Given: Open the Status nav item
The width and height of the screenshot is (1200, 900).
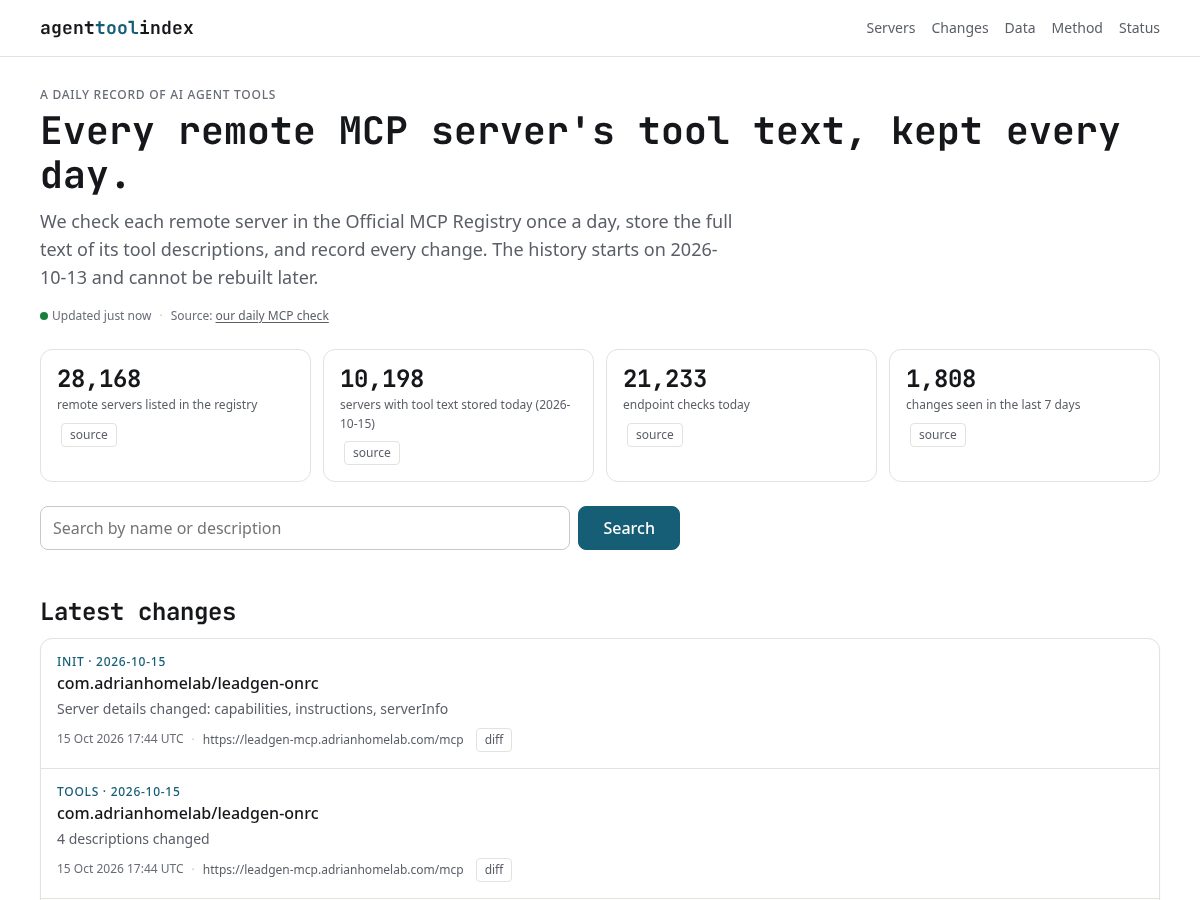Looking at the screenshot, I should pos(1139,28).
